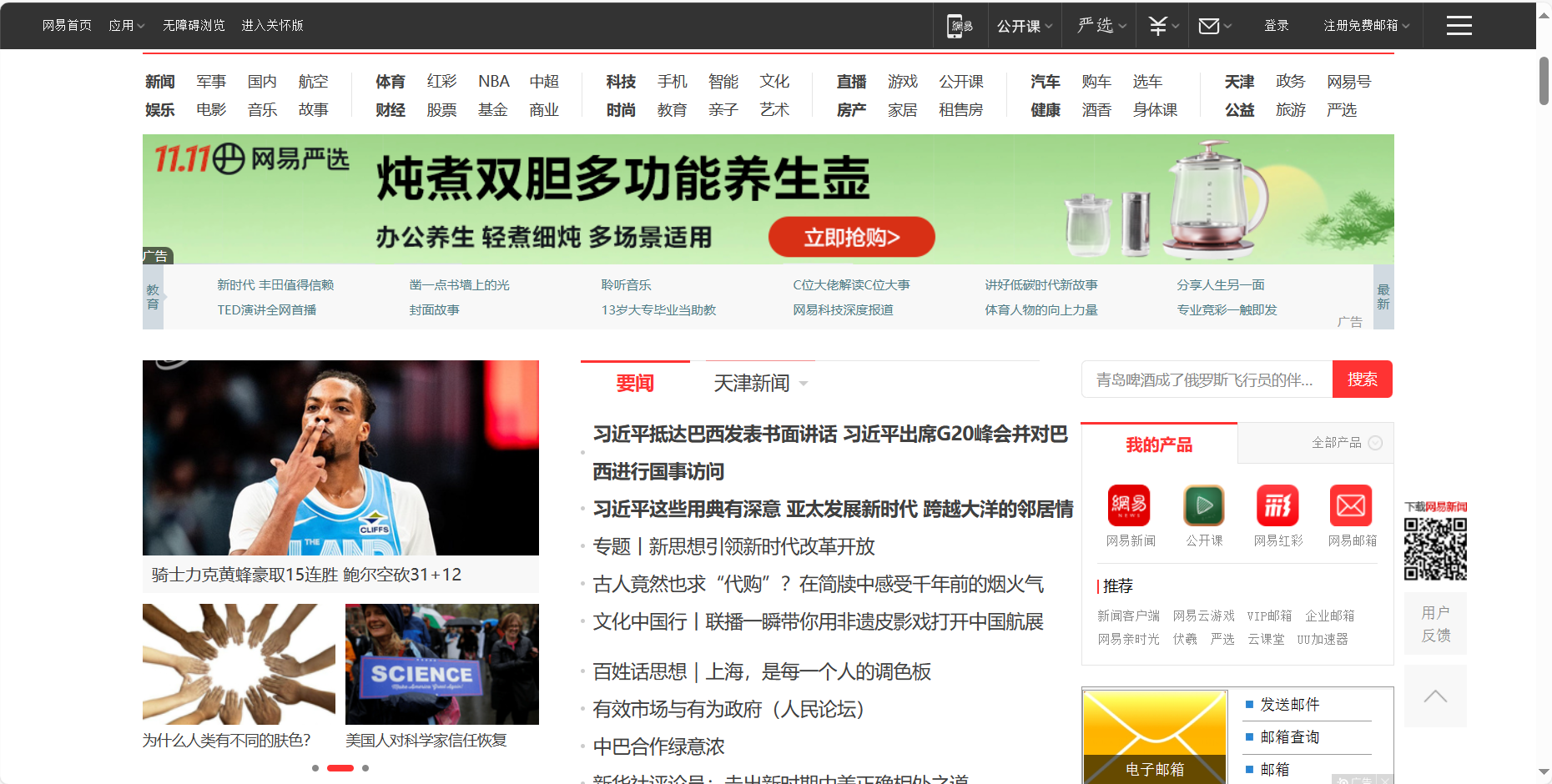Click the red 搜索 button

pyautogui.click(x=1362, y=379)
